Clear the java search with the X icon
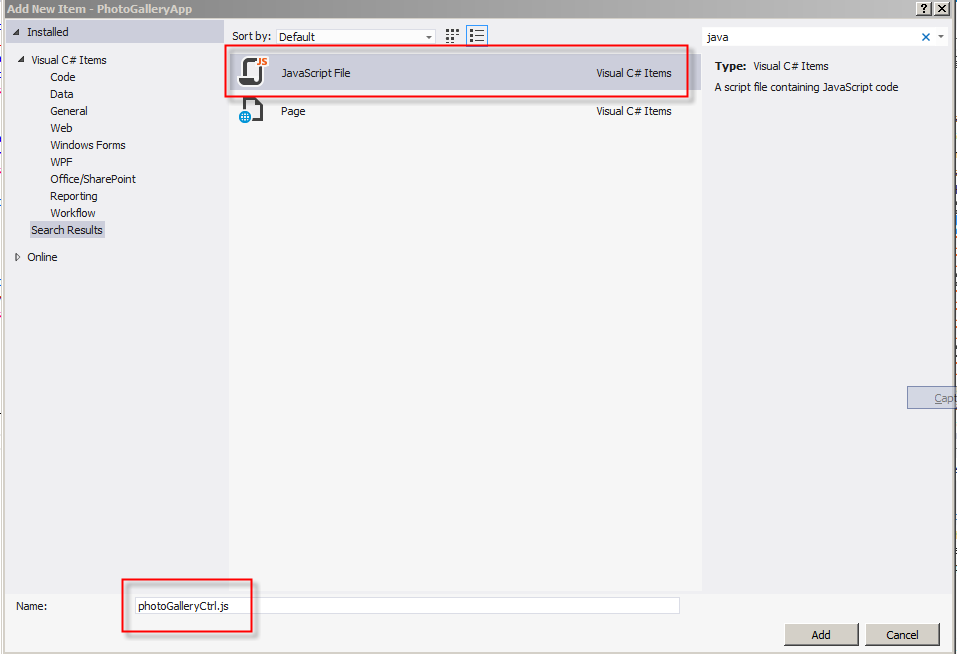Screen dimensions: 957x654 point(927,36)
